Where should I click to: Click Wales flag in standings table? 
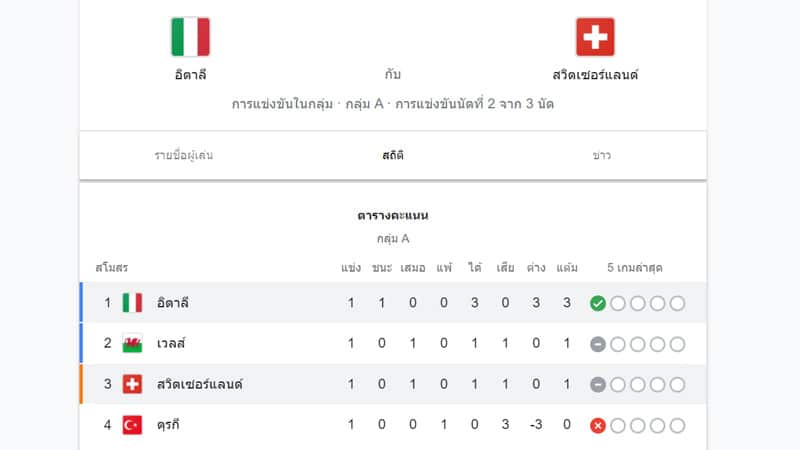[x=132, y=343]
